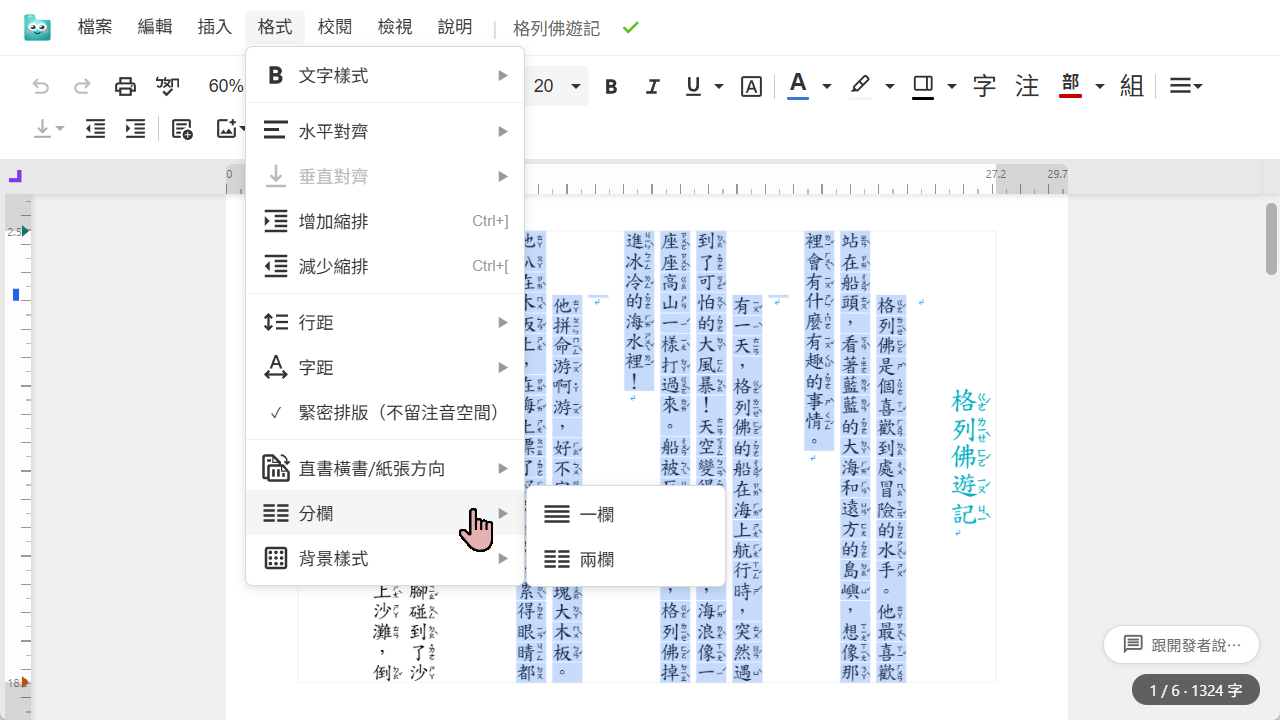Select 增加縮排 menu entry
Image resolution: width=1280 pixels, height=720 pixels.
[x=385, y=222]
